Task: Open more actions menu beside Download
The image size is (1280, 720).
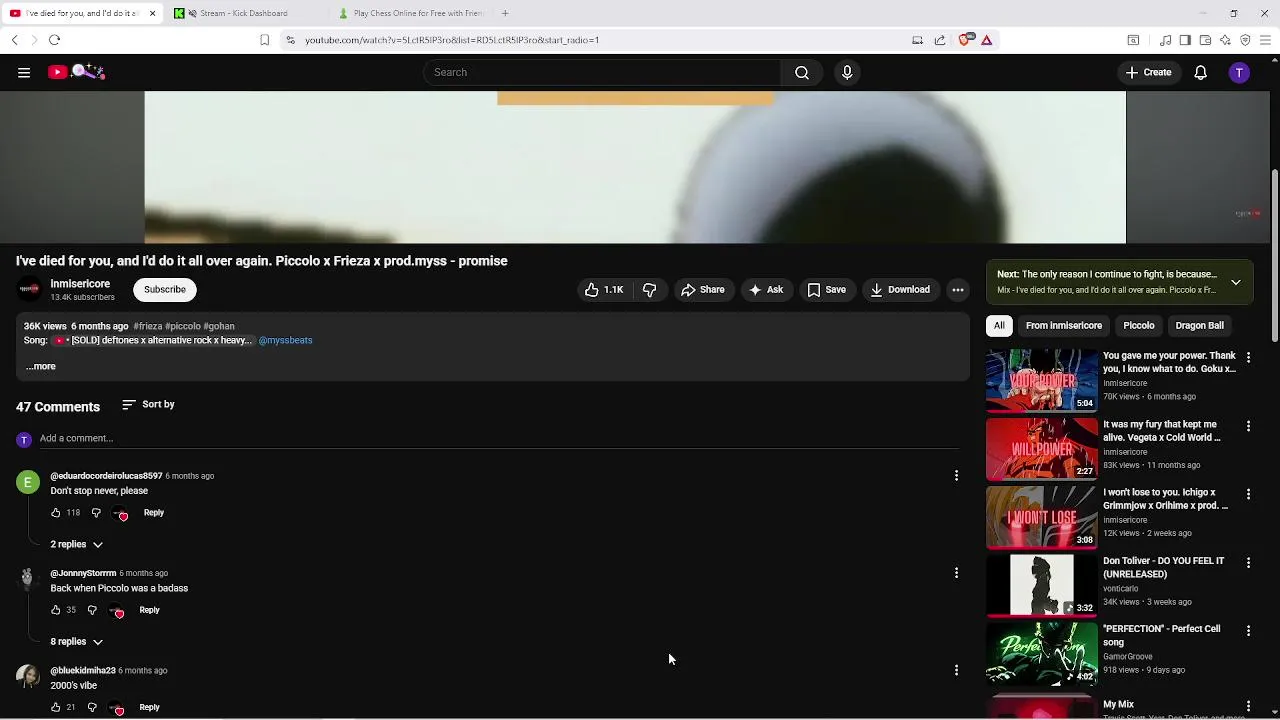Action: click(x=958, y=290)
